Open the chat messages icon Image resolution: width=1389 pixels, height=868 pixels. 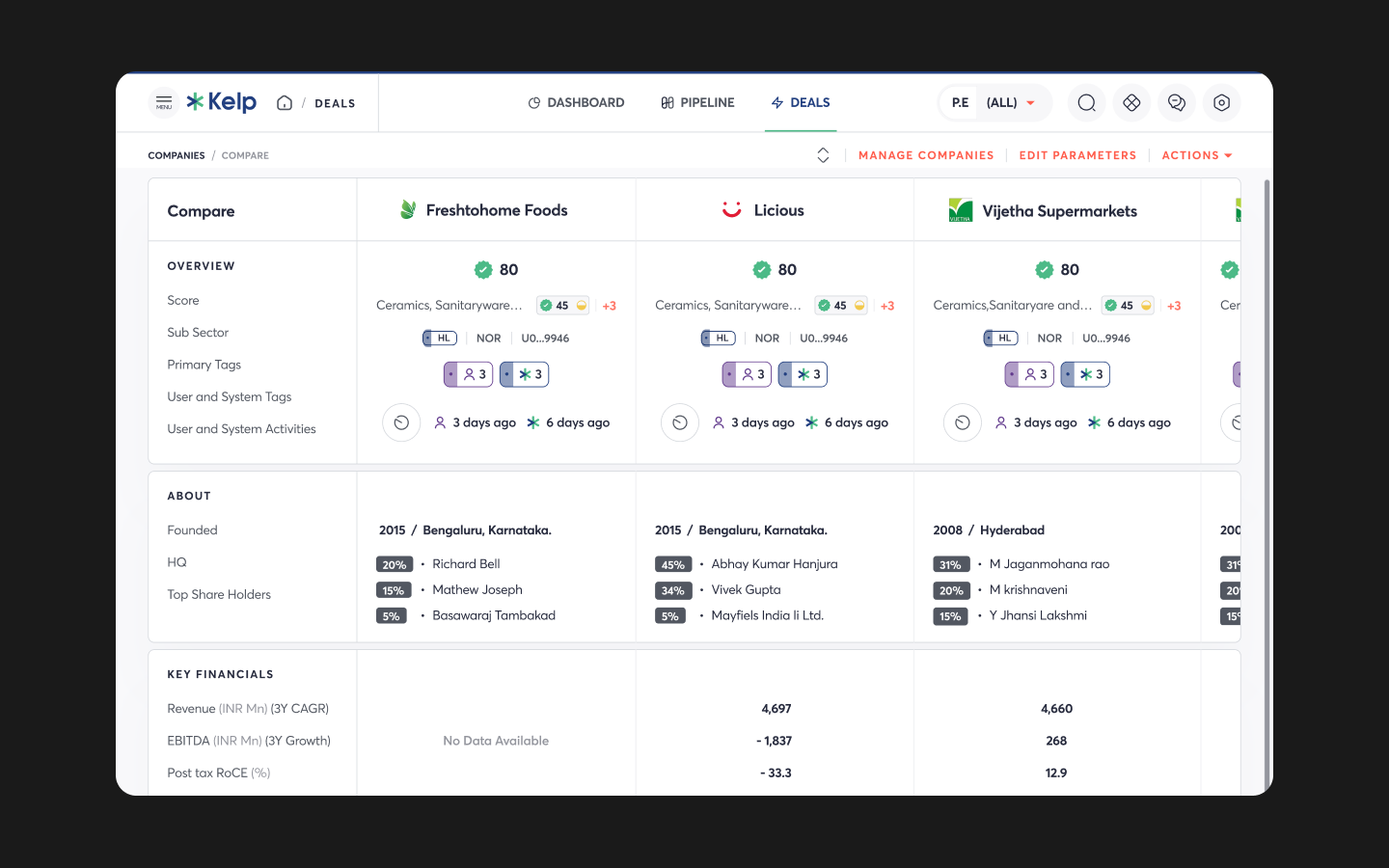1177,103
